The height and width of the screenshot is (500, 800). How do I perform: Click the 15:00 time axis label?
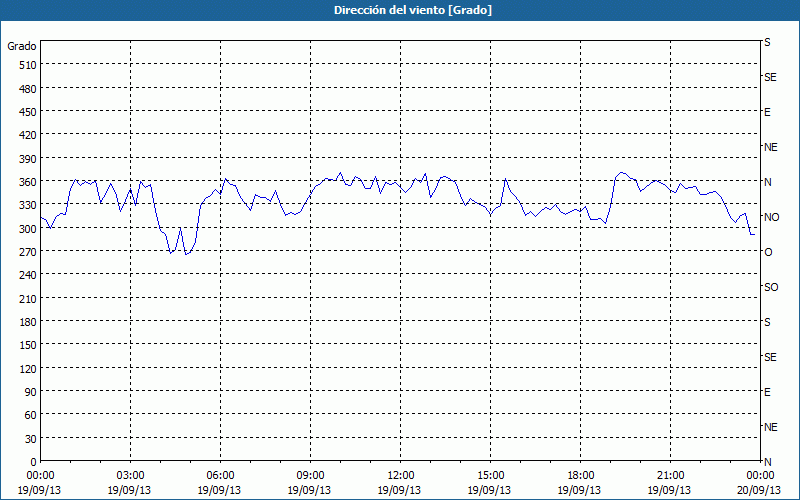[490, 476]
